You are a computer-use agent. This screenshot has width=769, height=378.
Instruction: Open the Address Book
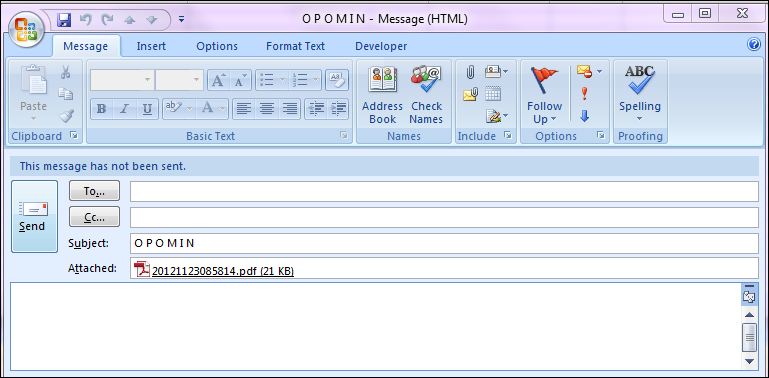382,95
